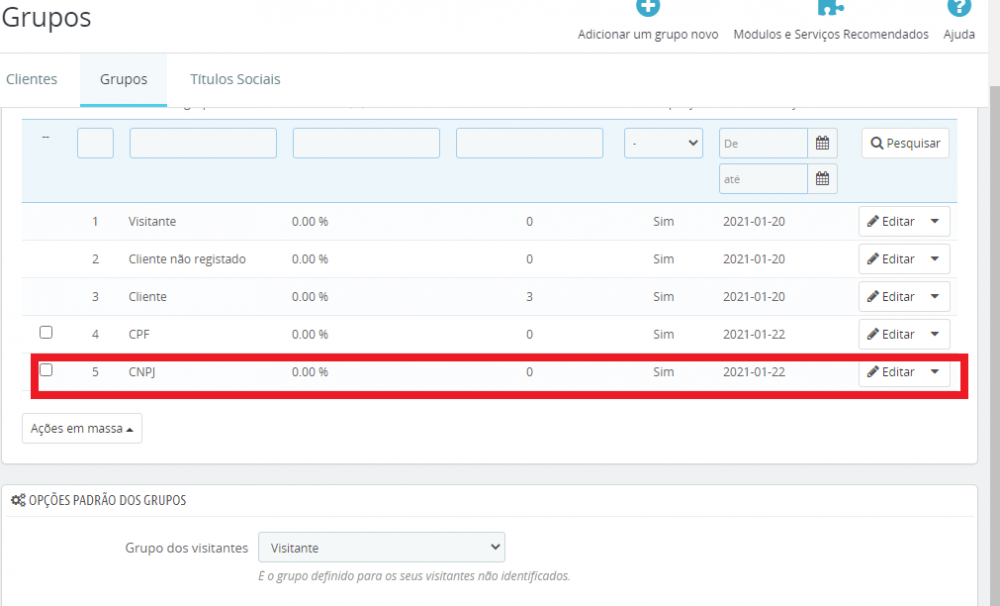Open calendar picker for the até date
Viewport: 1000px width, 606px height.
coord(822,179)
